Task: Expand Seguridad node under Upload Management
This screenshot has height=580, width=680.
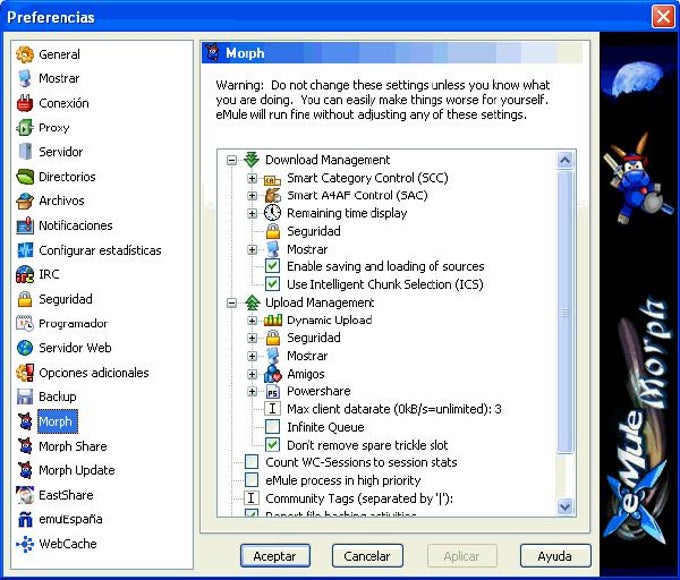Action: click(252, 338)
